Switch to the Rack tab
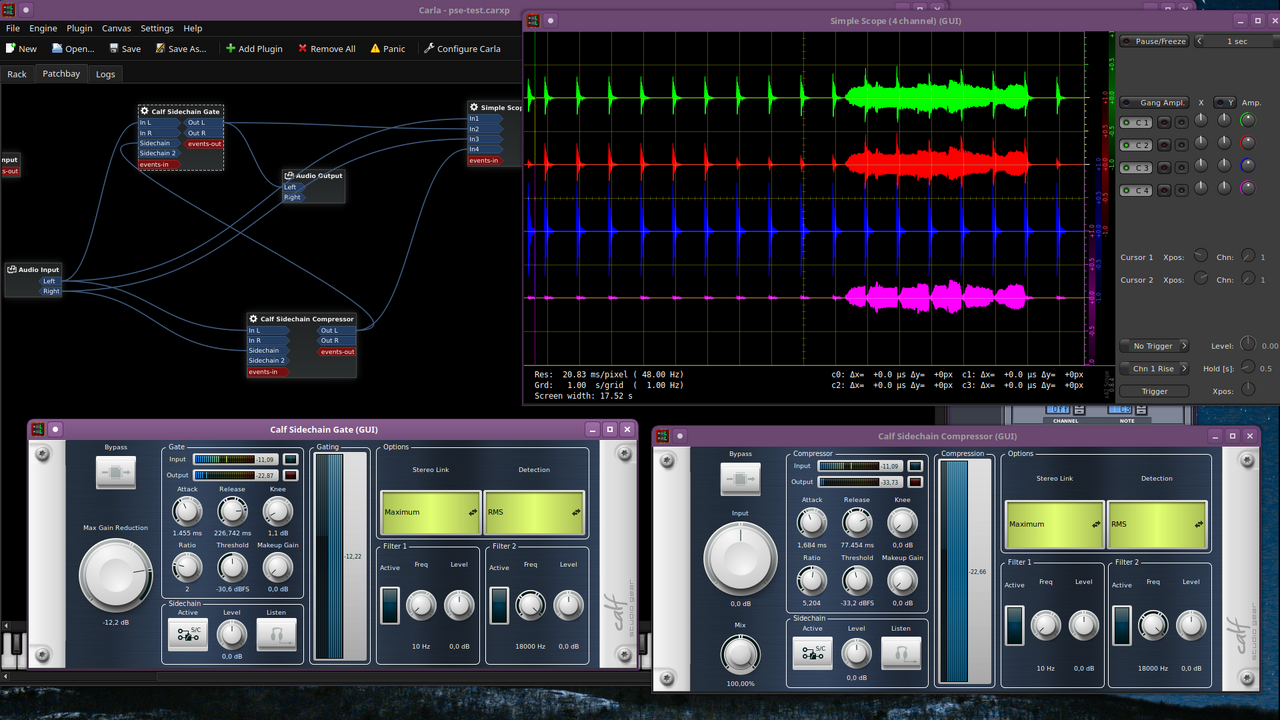 [x=17, y=74]
